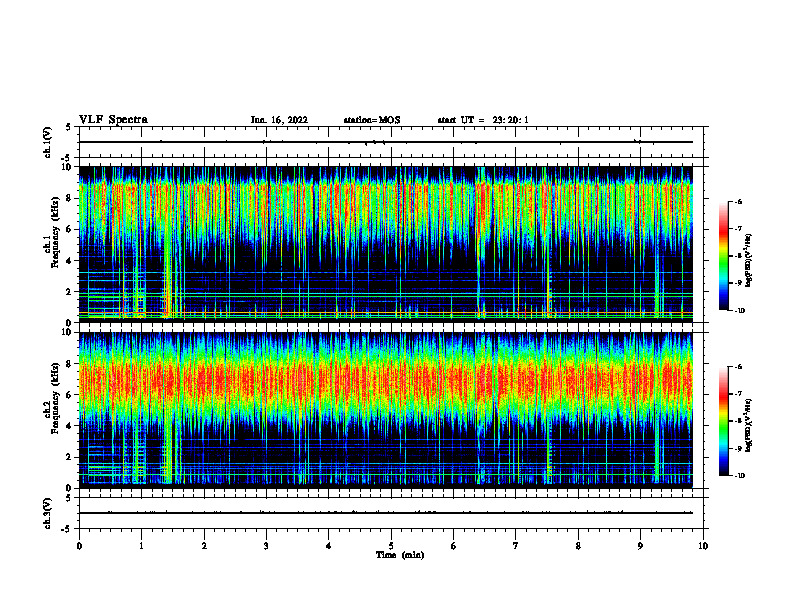Image resolution: width=792 pixels, height=612 pixels.
Task: Click the "start UT = 23:20: 1" text
Action: coord(483,120)
